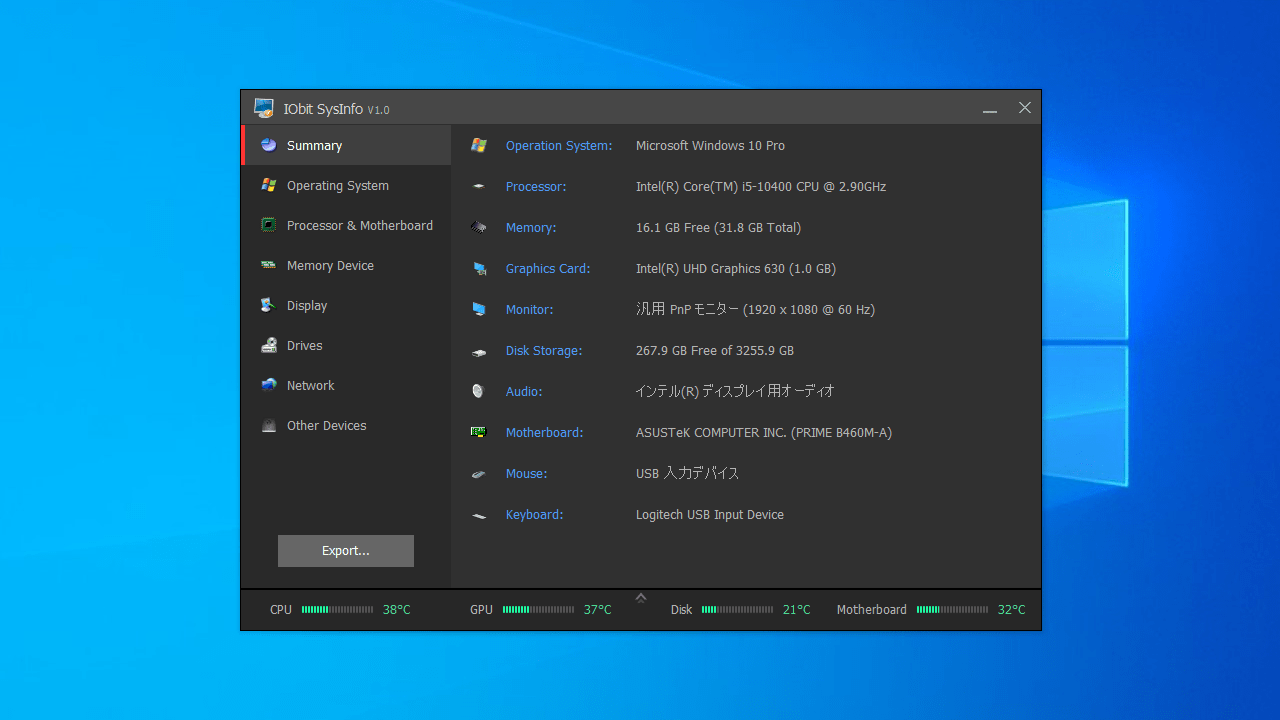Click the Summary pie chart icon
The width and height of the screenshot is (1280, 720).
click(x=269, y=145)
